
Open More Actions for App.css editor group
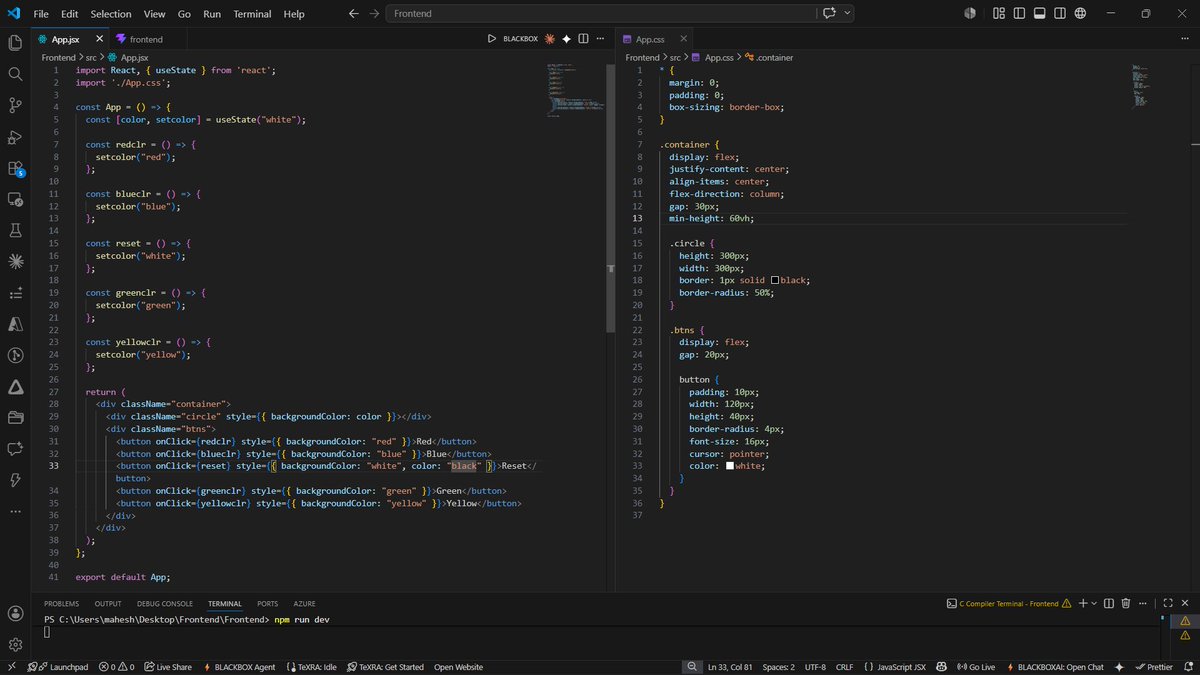(x=1187, y=39)
